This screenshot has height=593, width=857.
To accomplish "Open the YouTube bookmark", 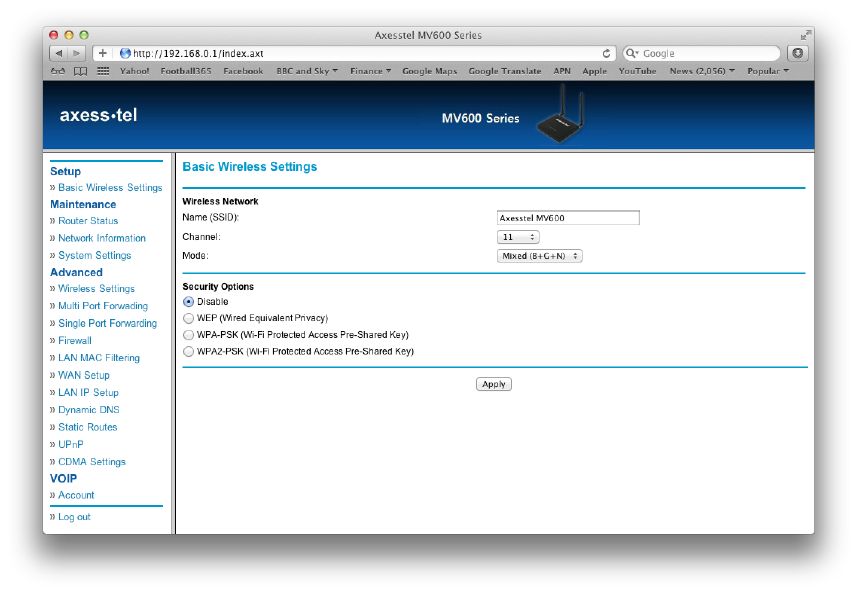I will click(637, 71).
